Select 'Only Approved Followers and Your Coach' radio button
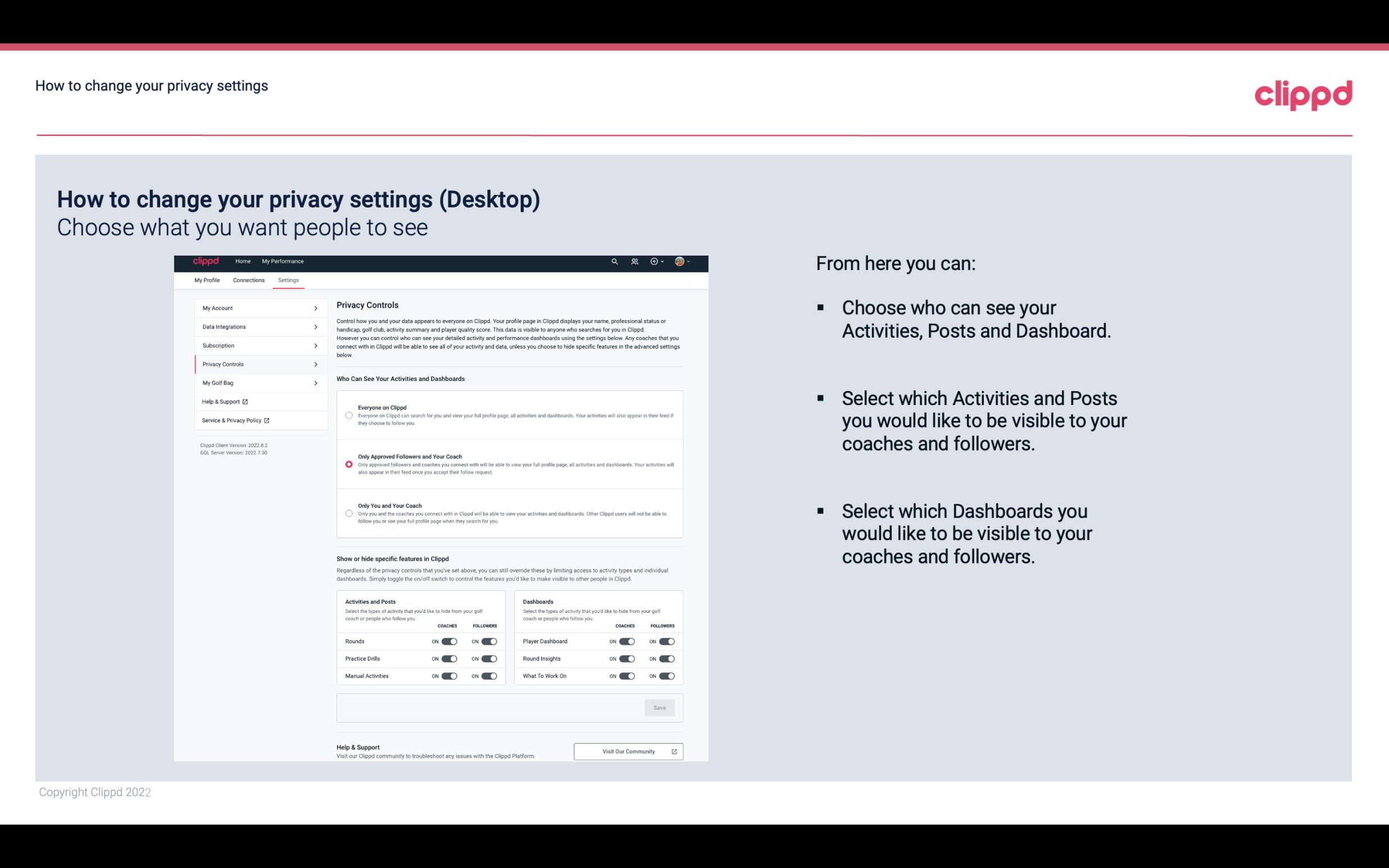This screenshot has width=1389, height=868. coord(349,464)
